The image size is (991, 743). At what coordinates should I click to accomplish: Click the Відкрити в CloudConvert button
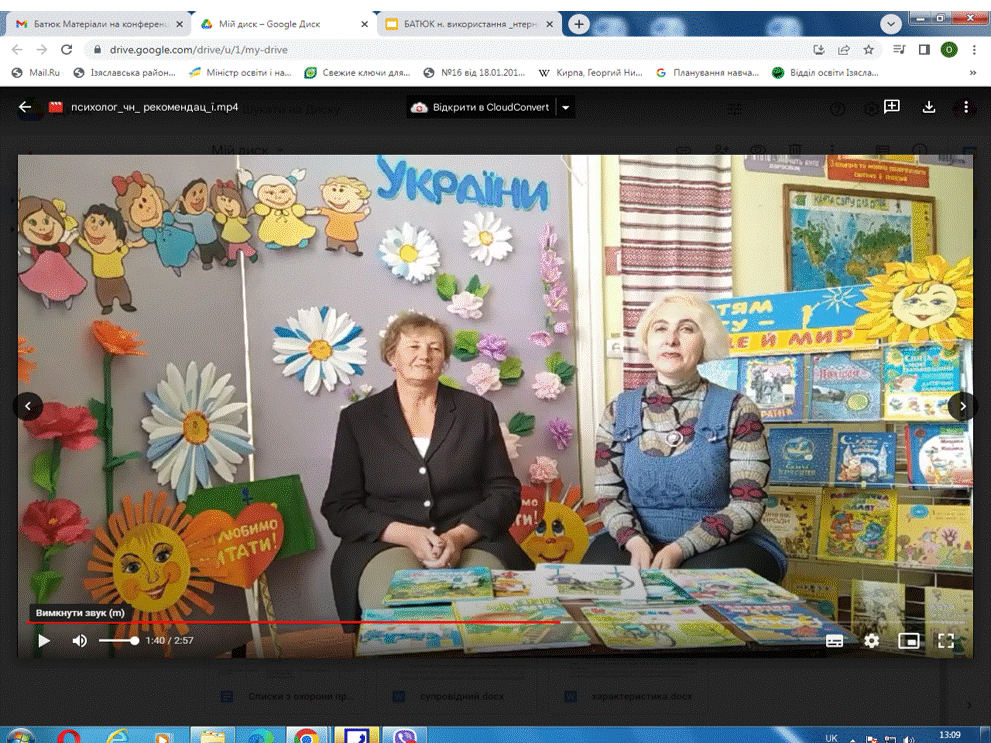(480, 107)
